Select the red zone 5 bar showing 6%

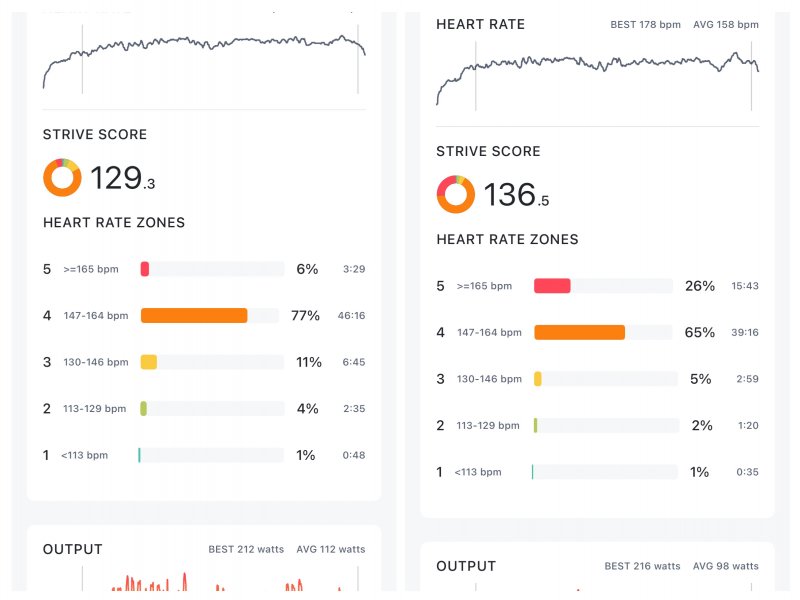tap(145, 269)
